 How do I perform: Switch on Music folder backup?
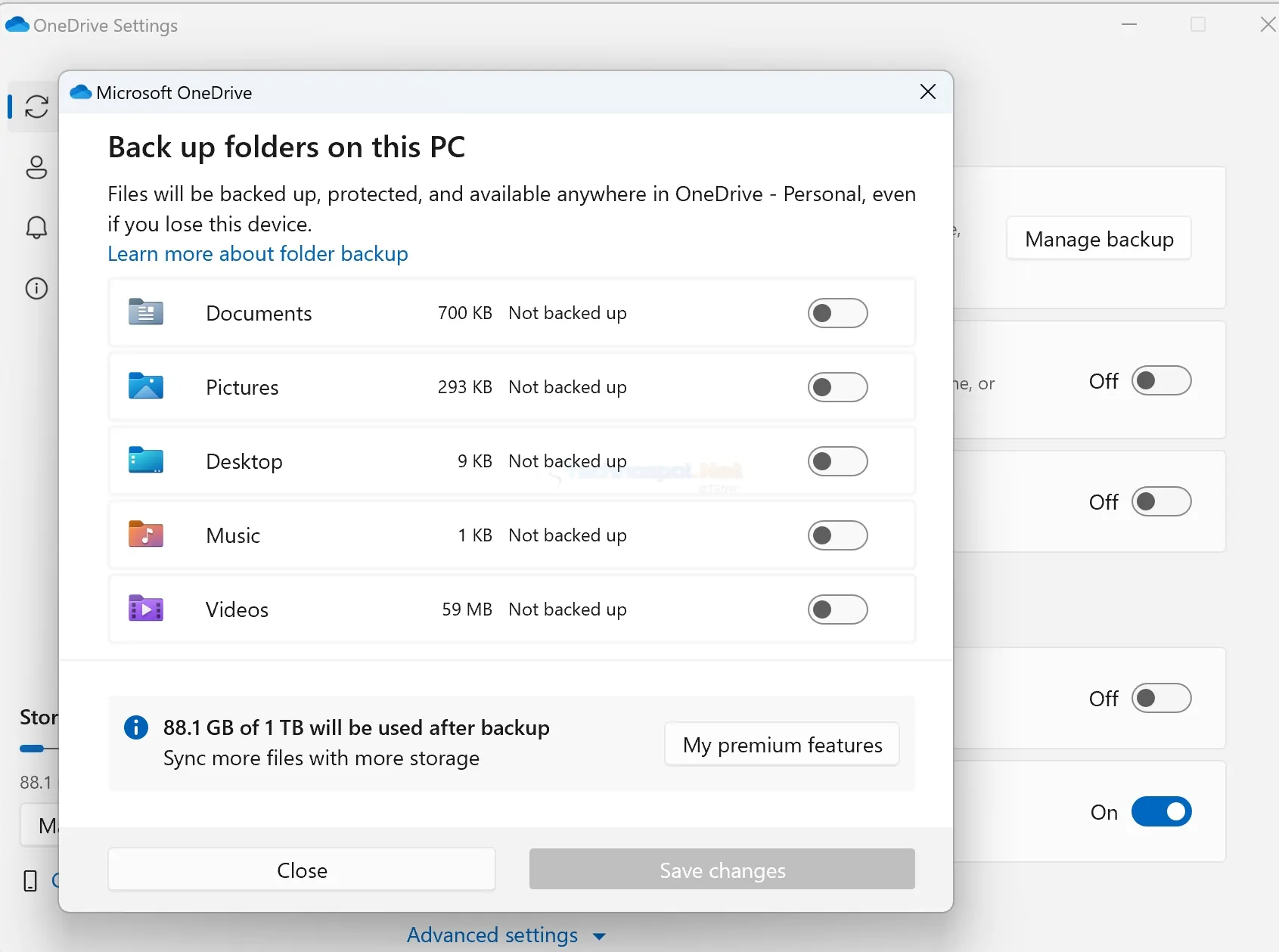838,535
